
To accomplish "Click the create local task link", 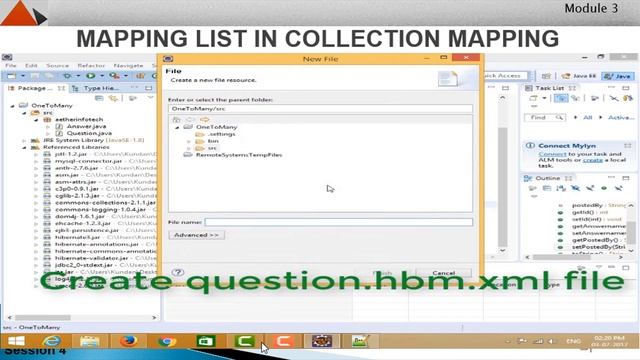I will click(593, 160).
